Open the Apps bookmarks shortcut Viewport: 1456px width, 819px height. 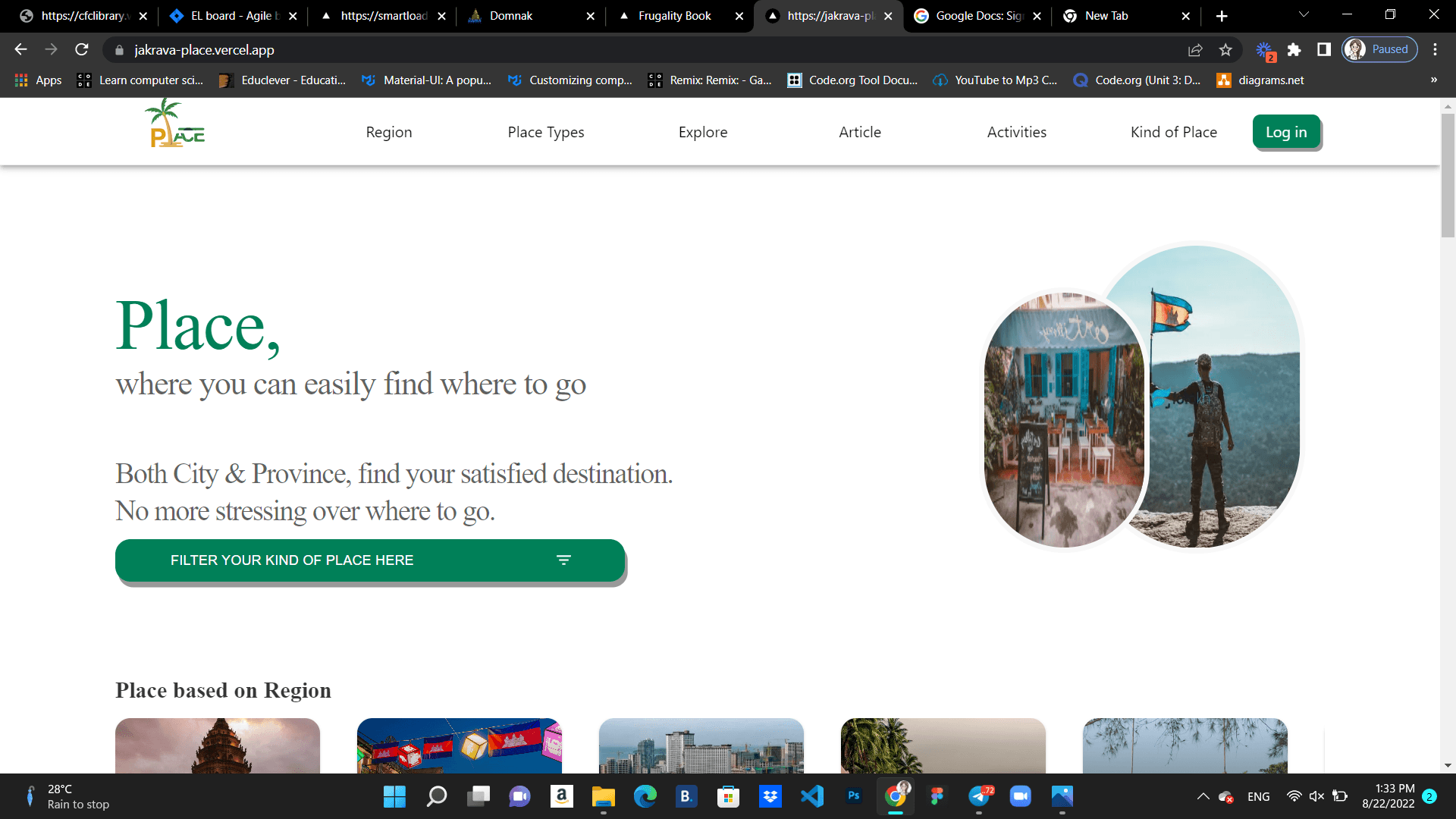point(38,80)
